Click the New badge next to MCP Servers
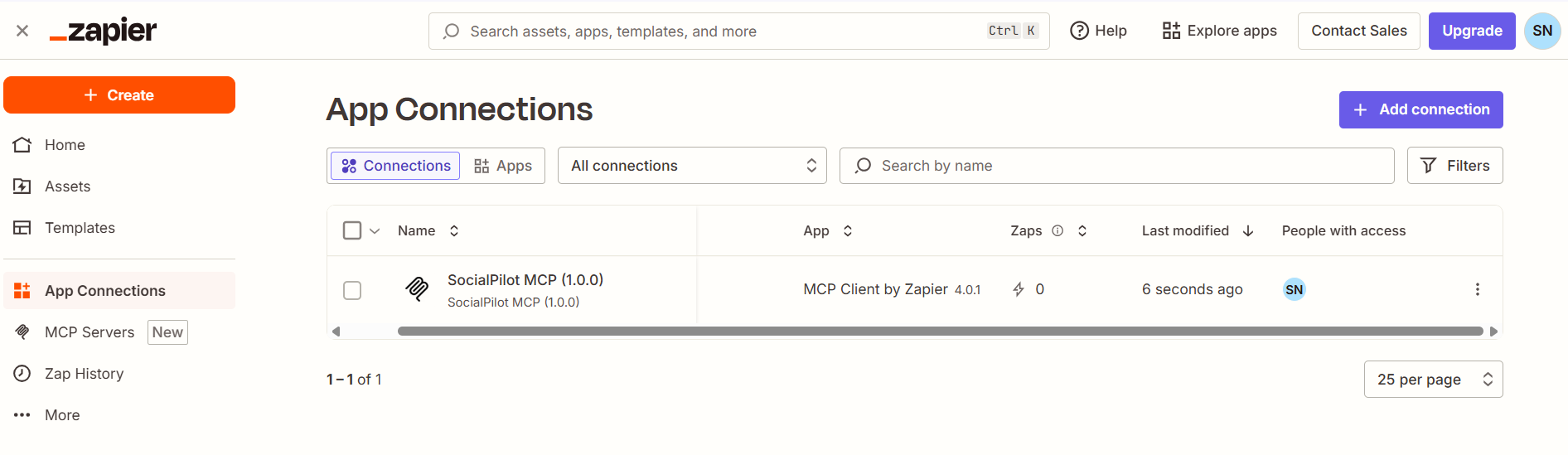This screenshot has width=1568, height=455. click(x=167, y=332)
